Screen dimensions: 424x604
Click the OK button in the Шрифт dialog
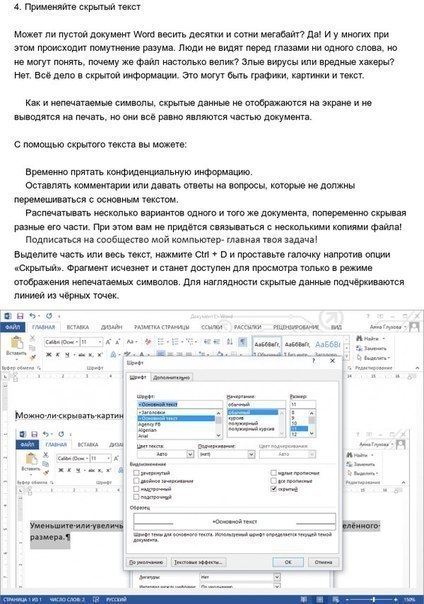[x=288, y=562]
